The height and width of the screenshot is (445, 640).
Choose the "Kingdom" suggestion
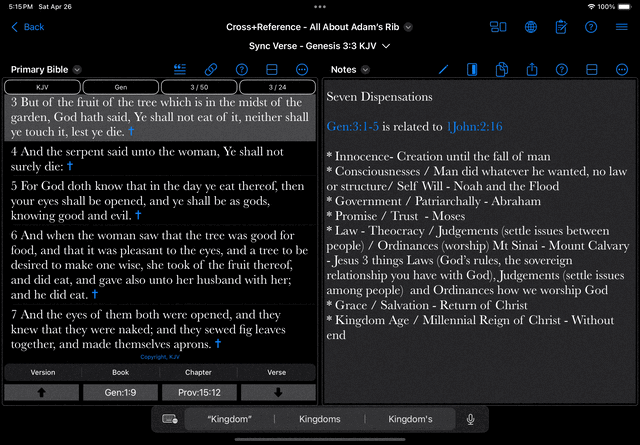229,419
